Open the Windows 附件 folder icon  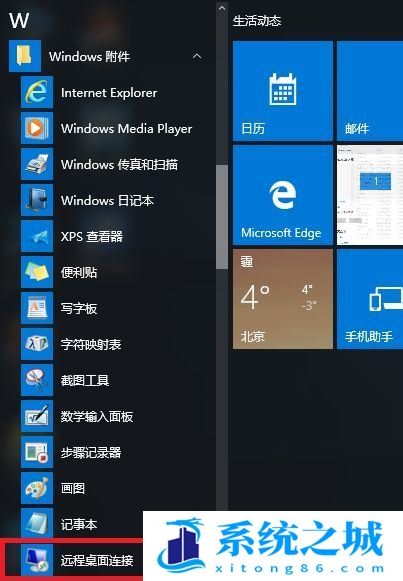(25, 56)
